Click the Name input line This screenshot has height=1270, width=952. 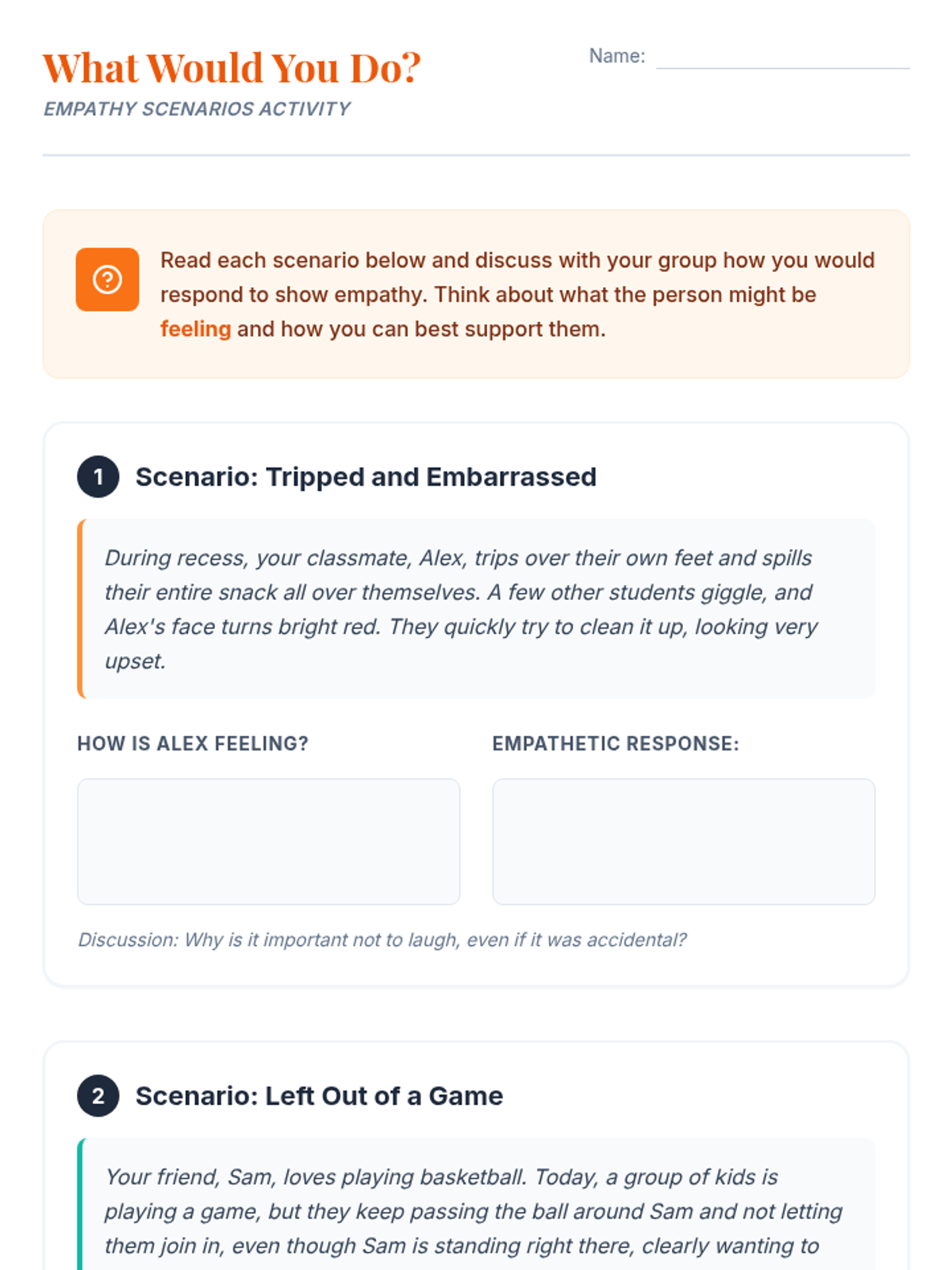pyautogui.click(x=782, y=57)
